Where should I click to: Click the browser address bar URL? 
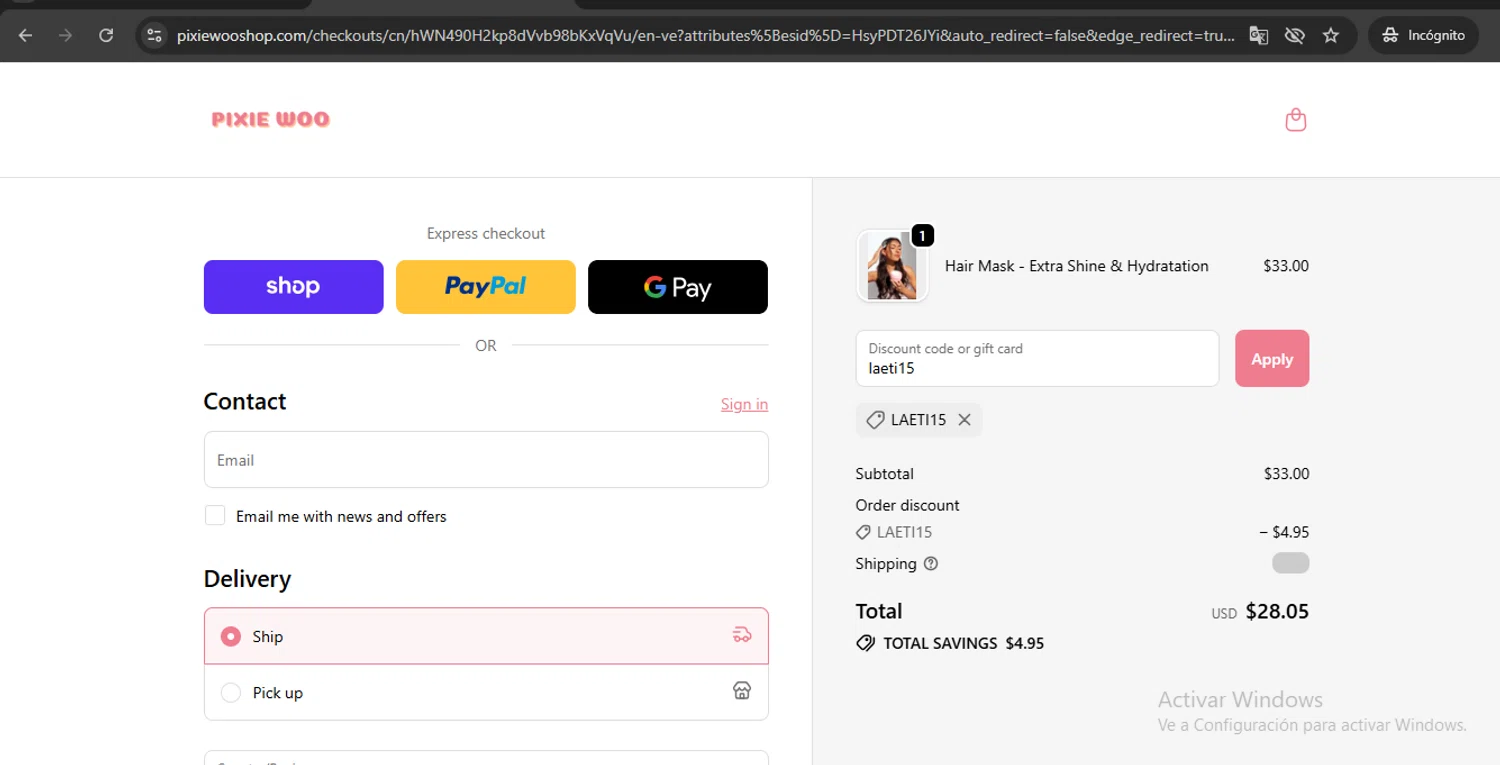click(x=705, y=35)
